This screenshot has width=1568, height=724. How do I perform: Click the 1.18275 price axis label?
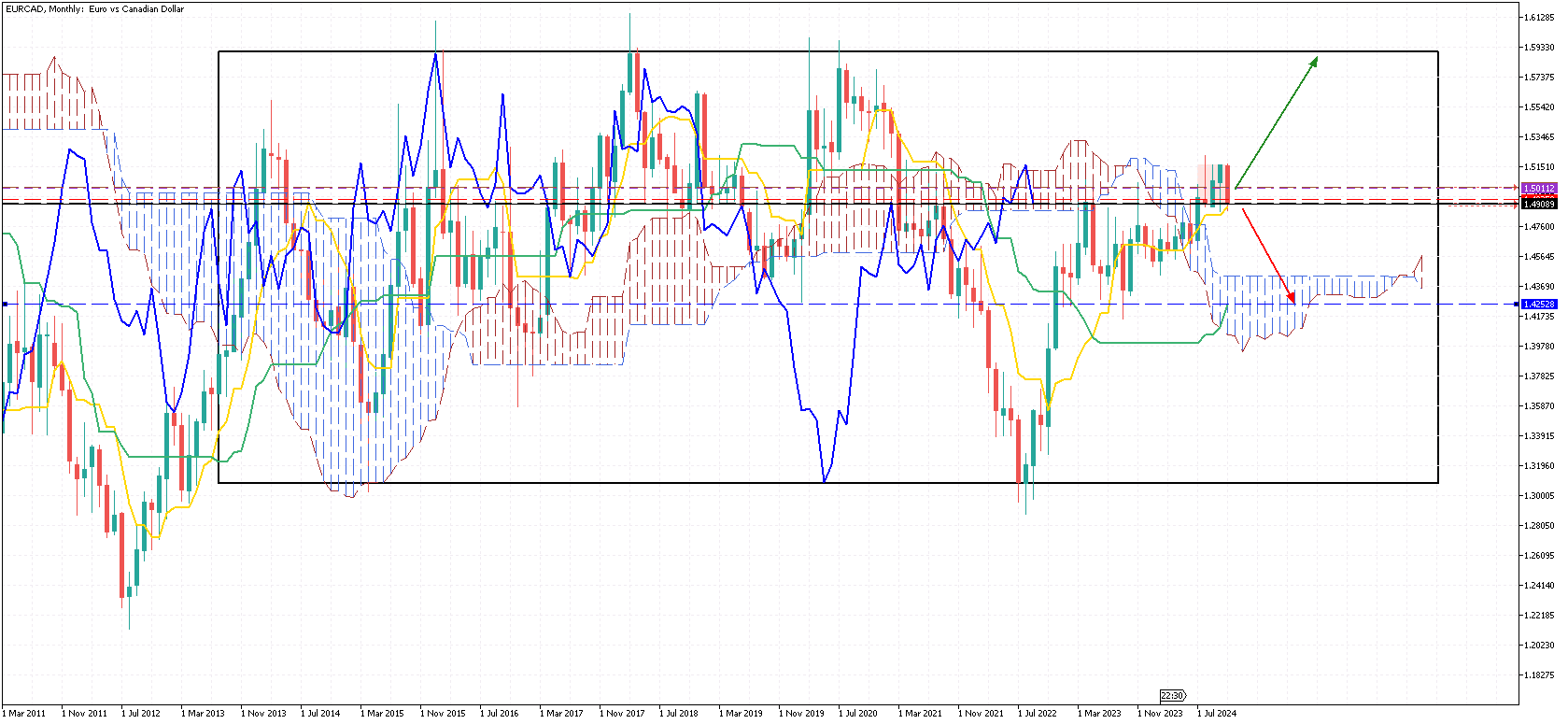point(1539,674)
